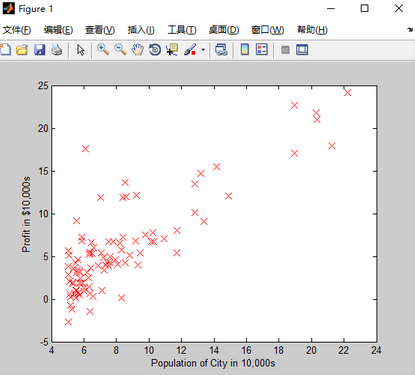
Task: Insert a legend
Action: click(262, 50)
